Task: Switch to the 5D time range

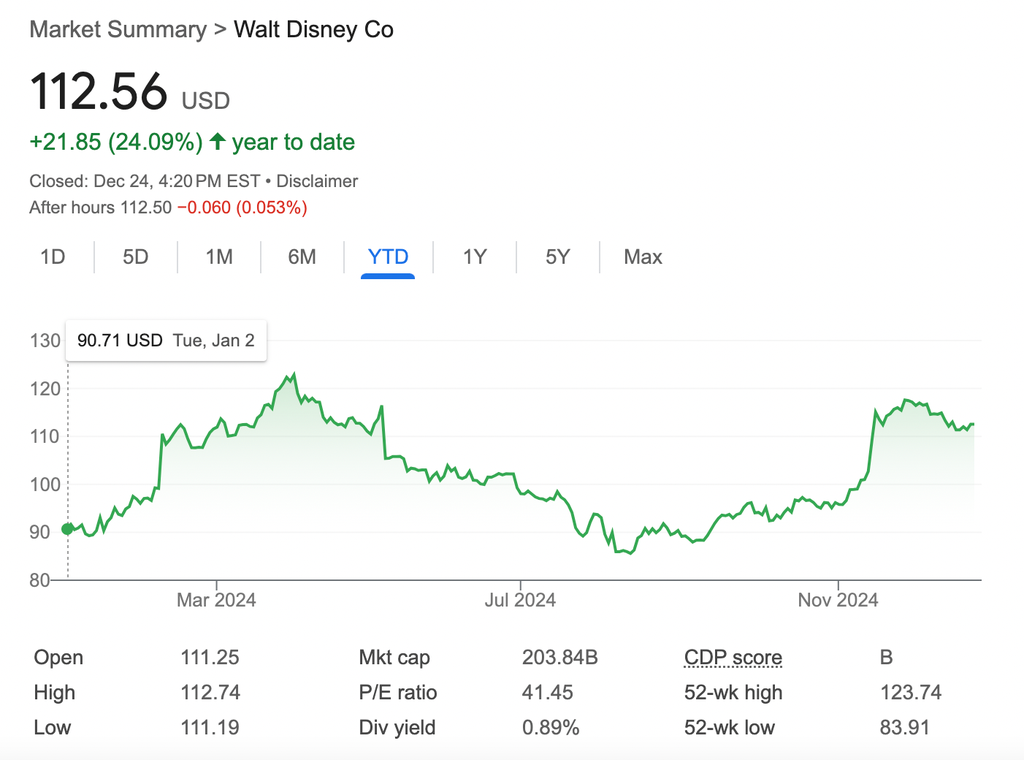Action: coord(136,257)
